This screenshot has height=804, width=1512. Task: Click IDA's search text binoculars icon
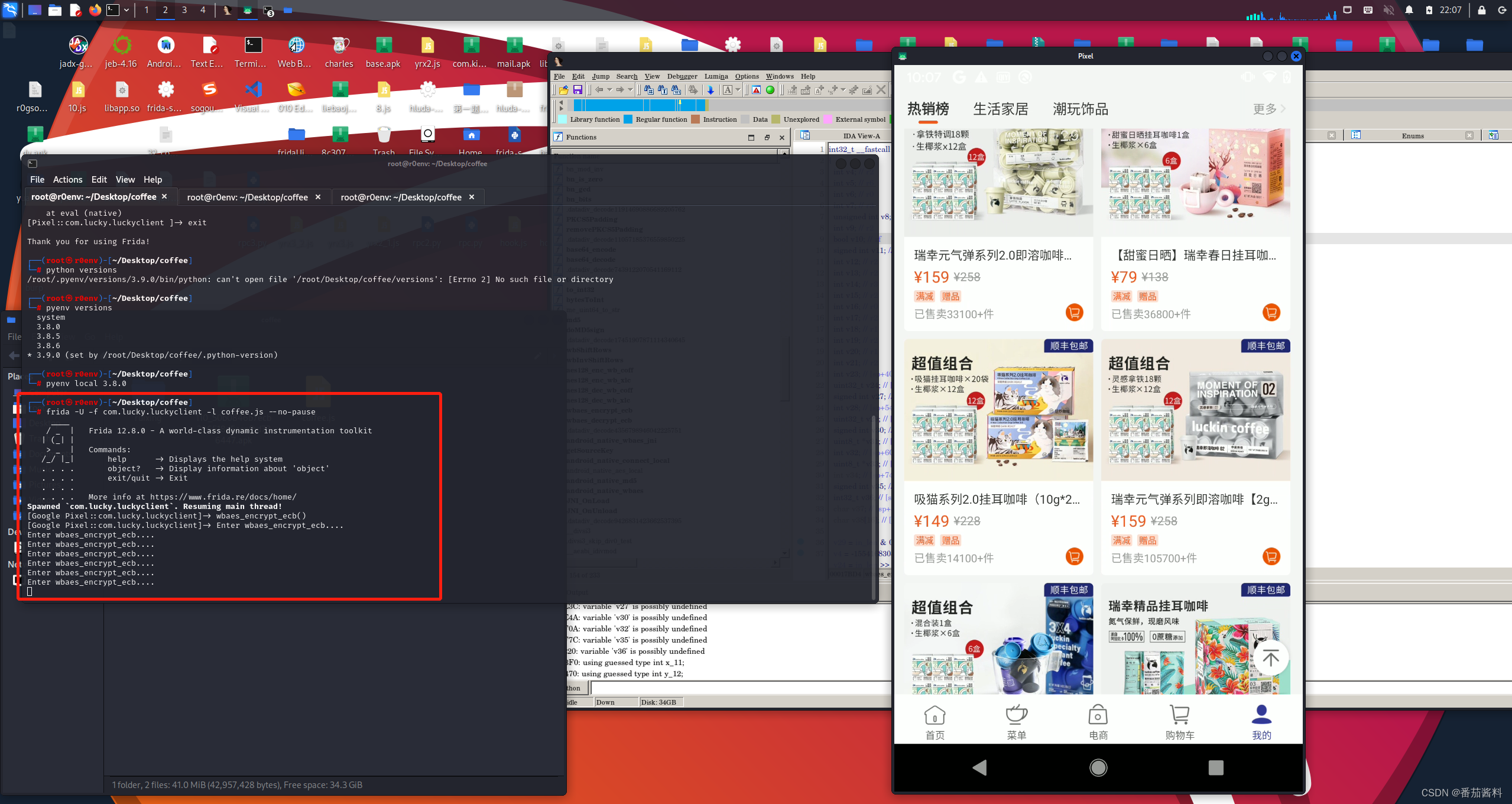663,90
